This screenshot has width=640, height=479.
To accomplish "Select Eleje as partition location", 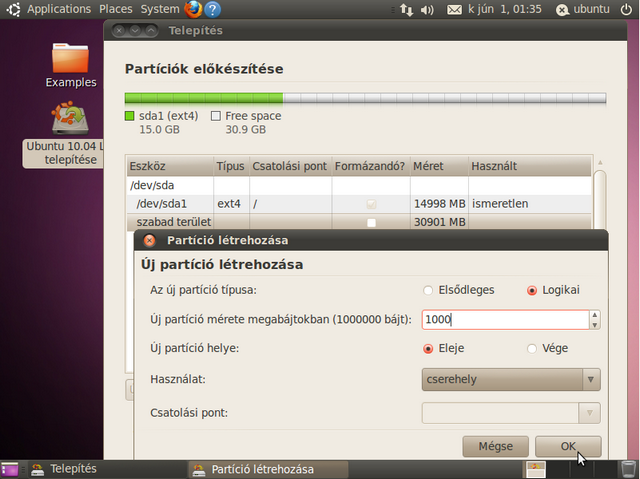I will coord(429,349).
